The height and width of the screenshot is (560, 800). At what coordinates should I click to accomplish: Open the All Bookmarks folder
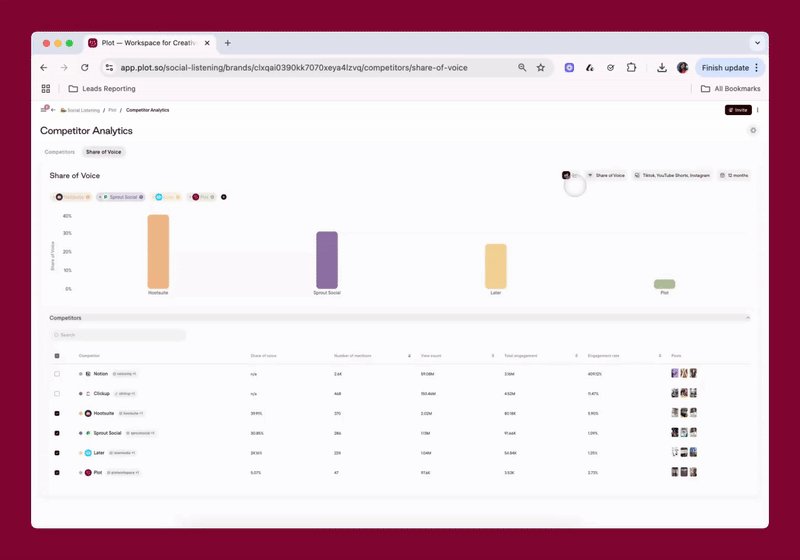[x=731, y=89]
